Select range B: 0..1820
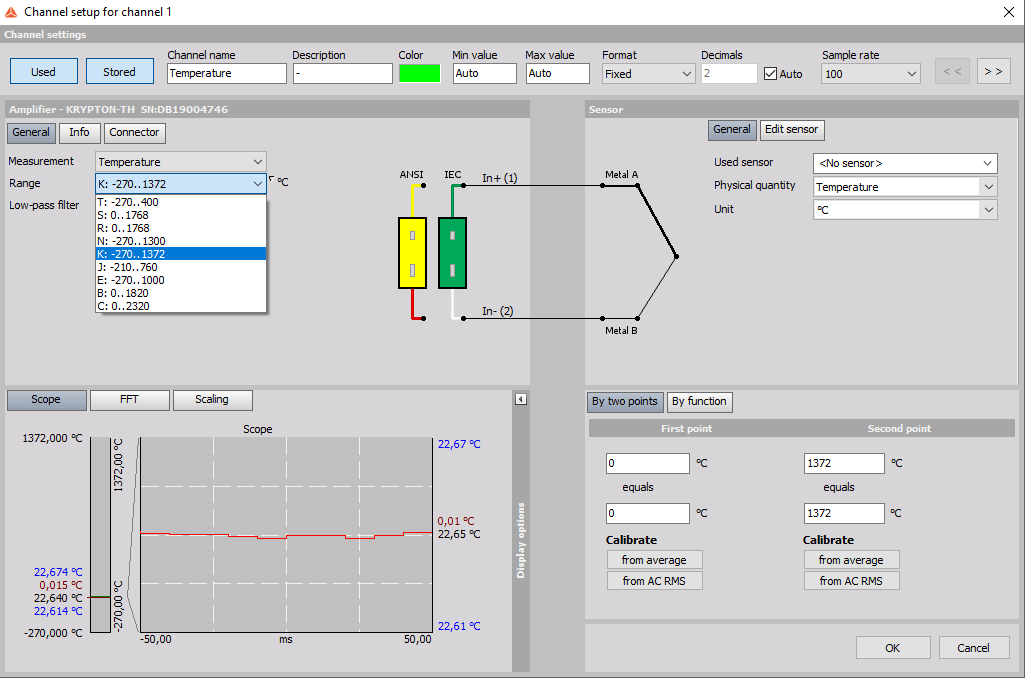1025x678 pixels. (181, 293)
